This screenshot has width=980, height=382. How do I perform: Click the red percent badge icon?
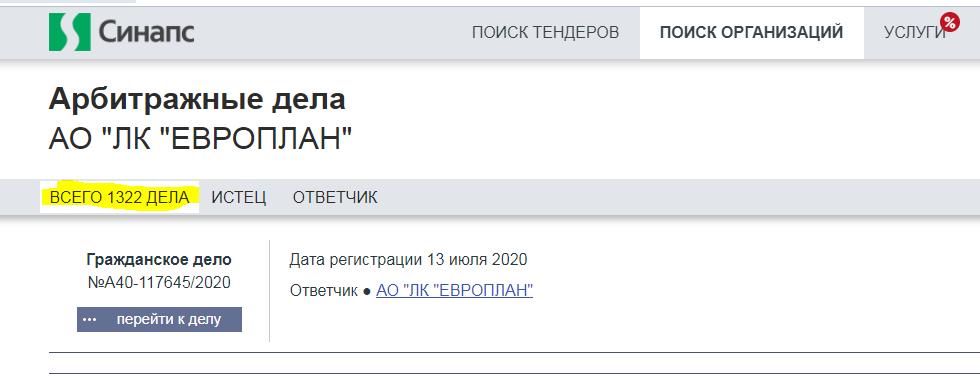pyautogui.click(x=949, y=23)
